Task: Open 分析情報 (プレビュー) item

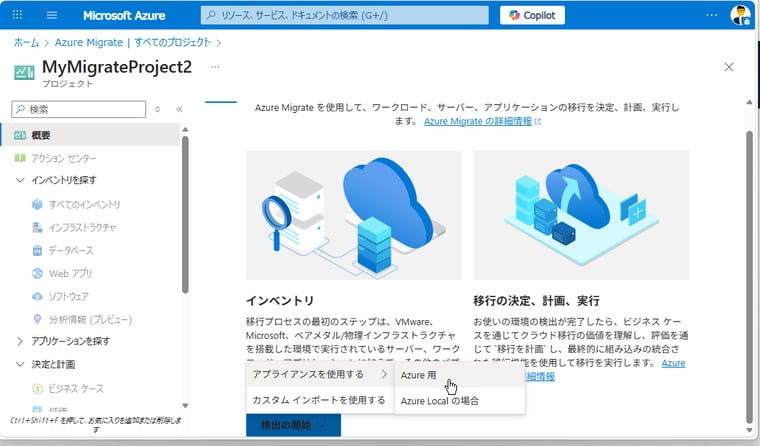Action: pyautogui.click(x=90, y=319)
